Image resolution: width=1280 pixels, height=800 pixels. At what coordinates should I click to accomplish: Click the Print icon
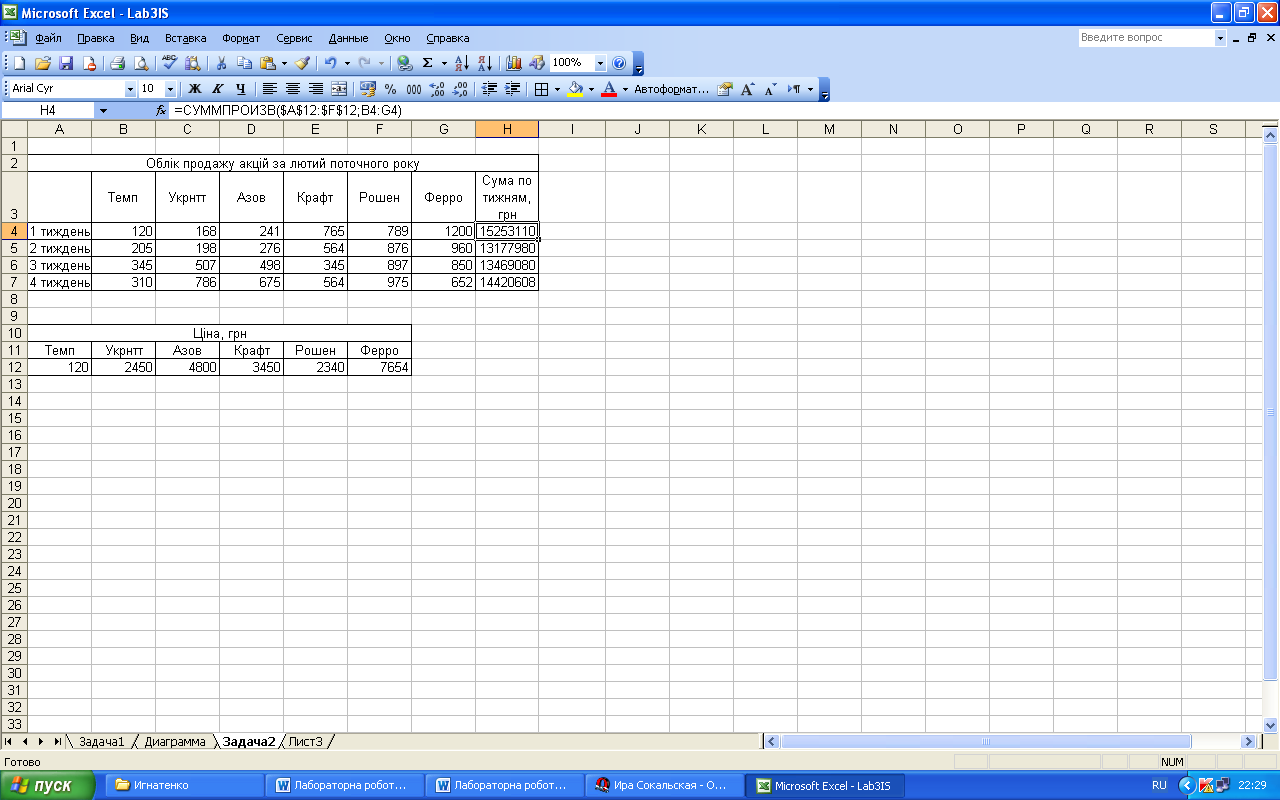point(117,63)
